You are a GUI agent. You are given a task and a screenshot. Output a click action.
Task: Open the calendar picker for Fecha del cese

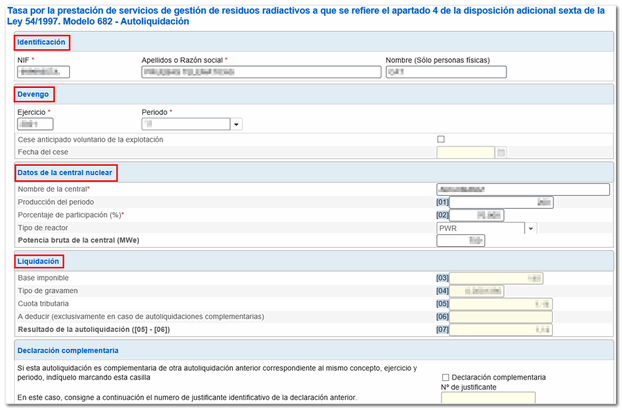502,153
